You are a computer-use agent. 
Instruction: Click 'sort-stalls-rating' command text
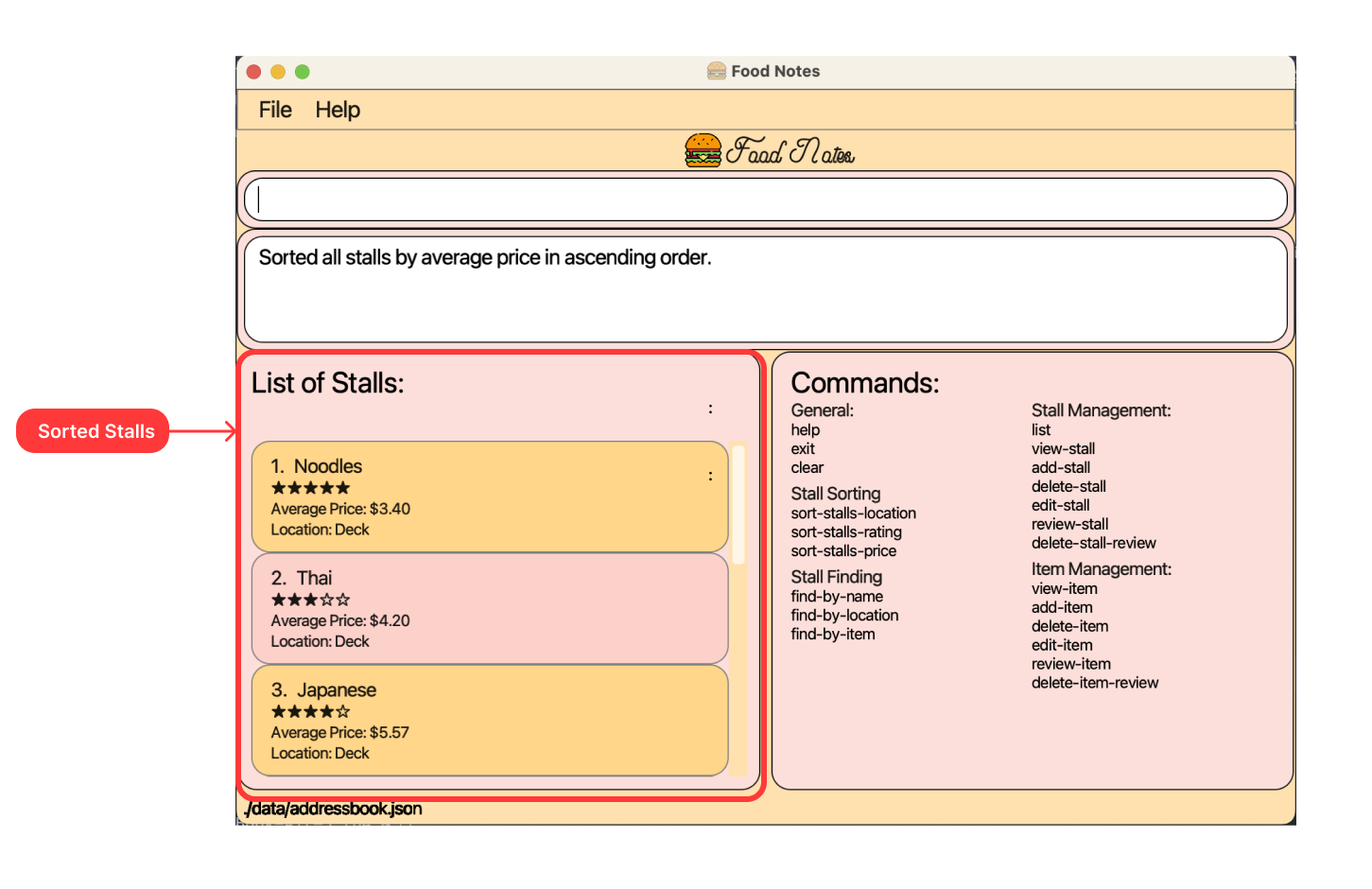(846, 532)
